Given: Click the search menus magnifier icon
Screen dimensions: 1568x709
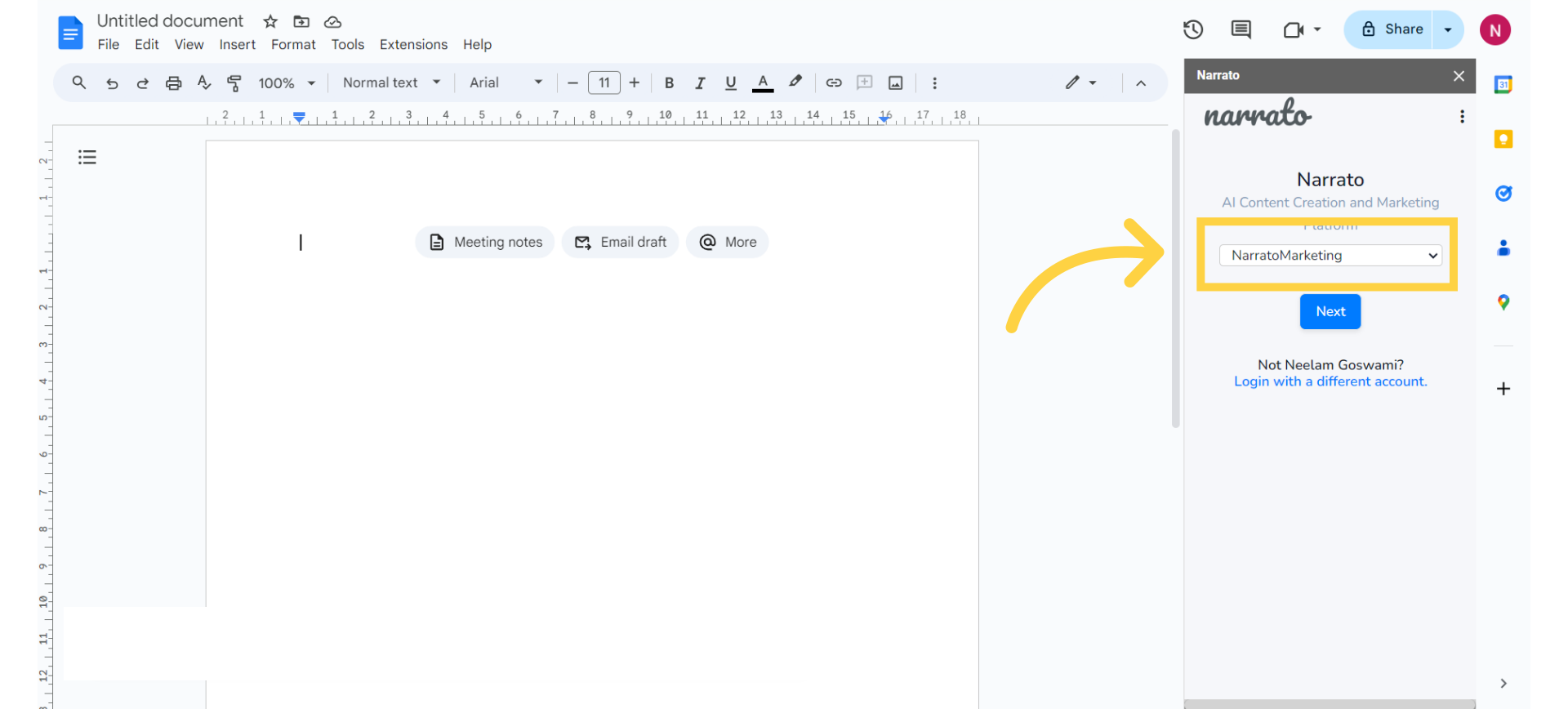Looking at the screenshot, I should pos(79,82).
